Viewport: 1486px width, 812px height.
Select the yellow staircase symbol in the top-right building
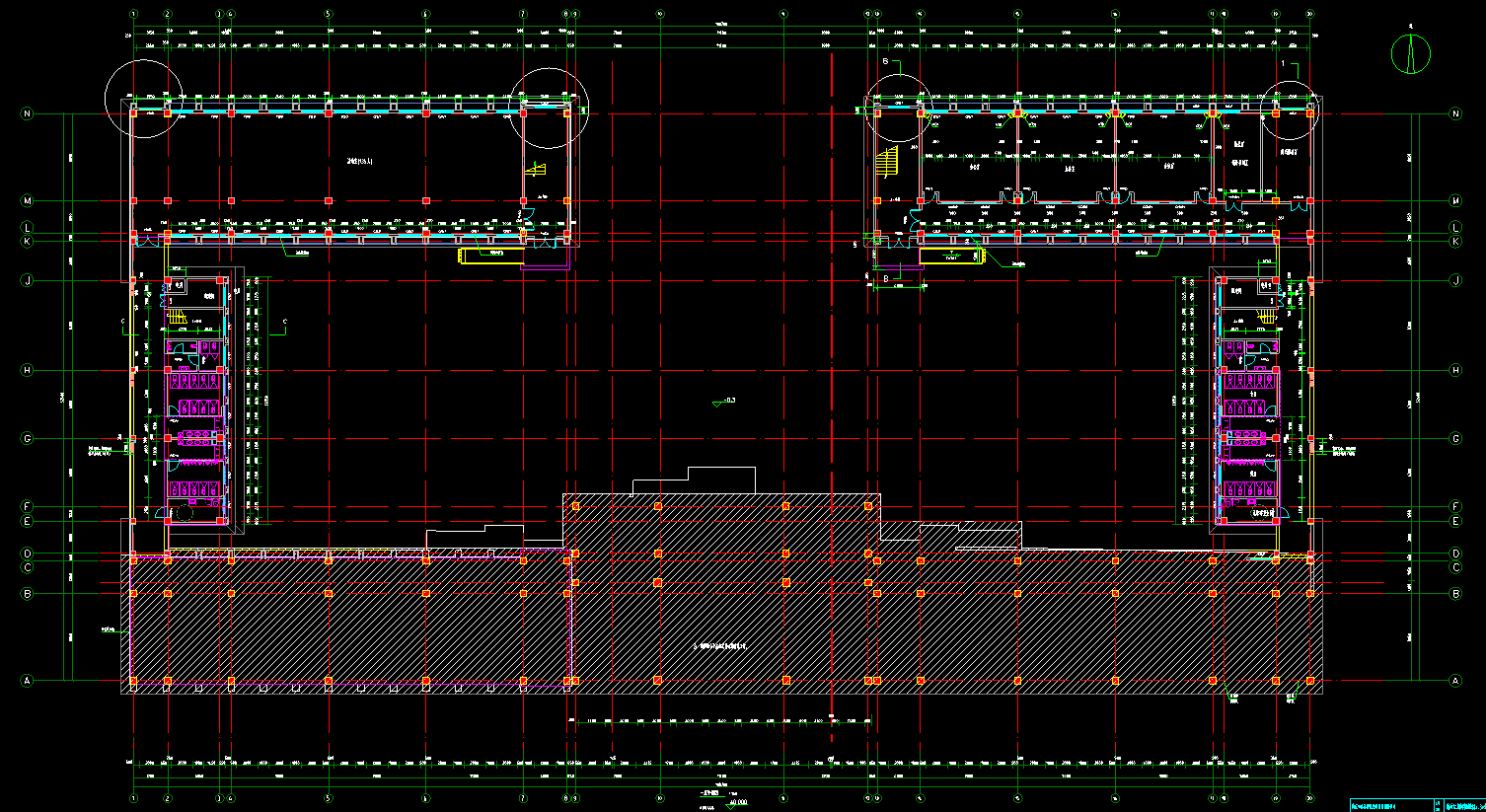pyautogui.click(x=888, y=162)
